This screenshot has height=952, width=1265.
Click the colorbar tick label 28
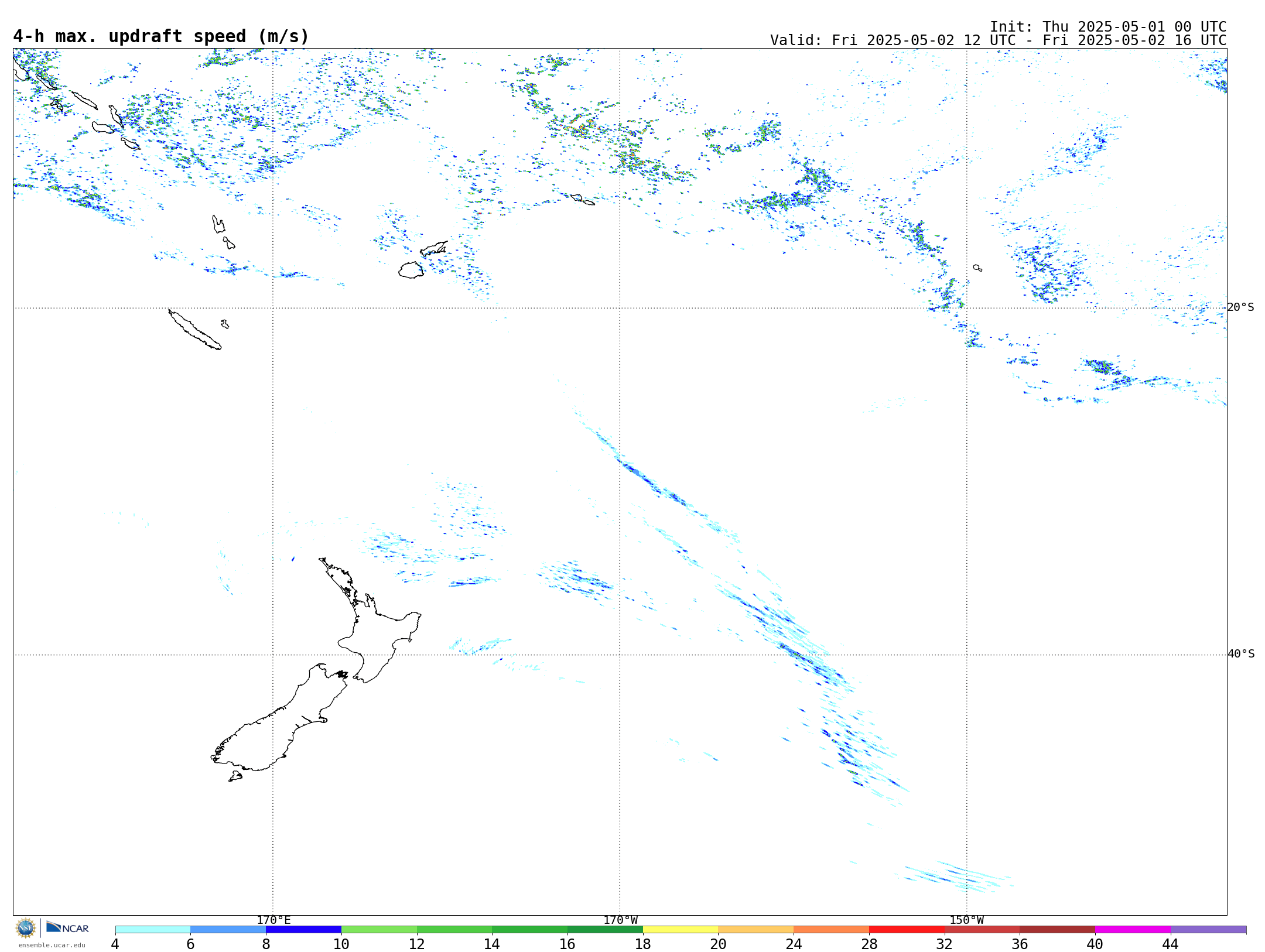pyautogui.click(x=869, y=944)
